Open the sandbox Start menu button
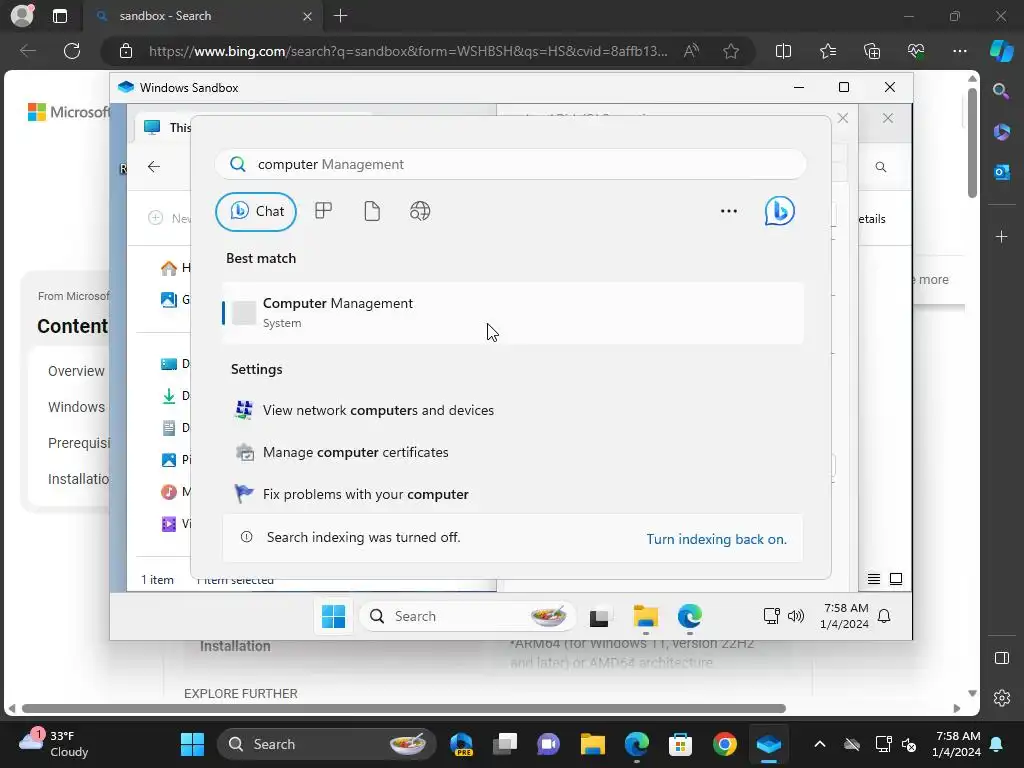 point(333,616)
